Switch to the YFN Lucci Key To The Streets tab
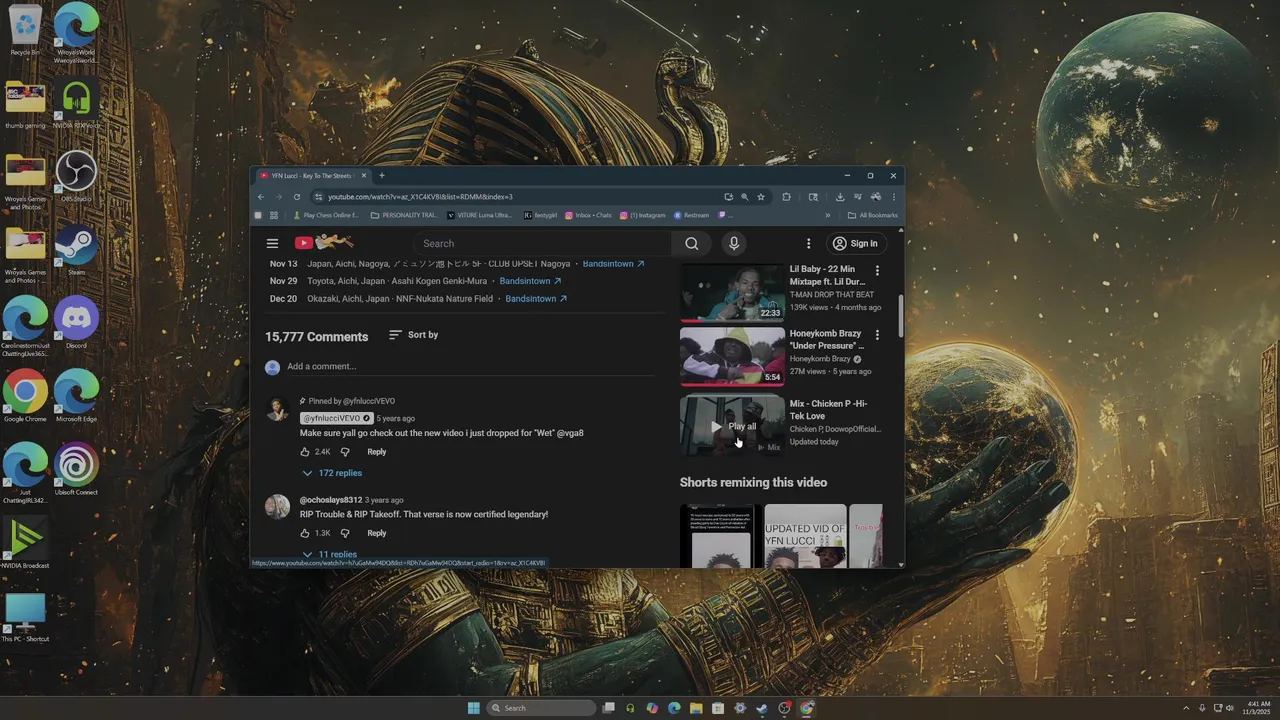This screenshot has height=720, width=1280. point(312,175)
